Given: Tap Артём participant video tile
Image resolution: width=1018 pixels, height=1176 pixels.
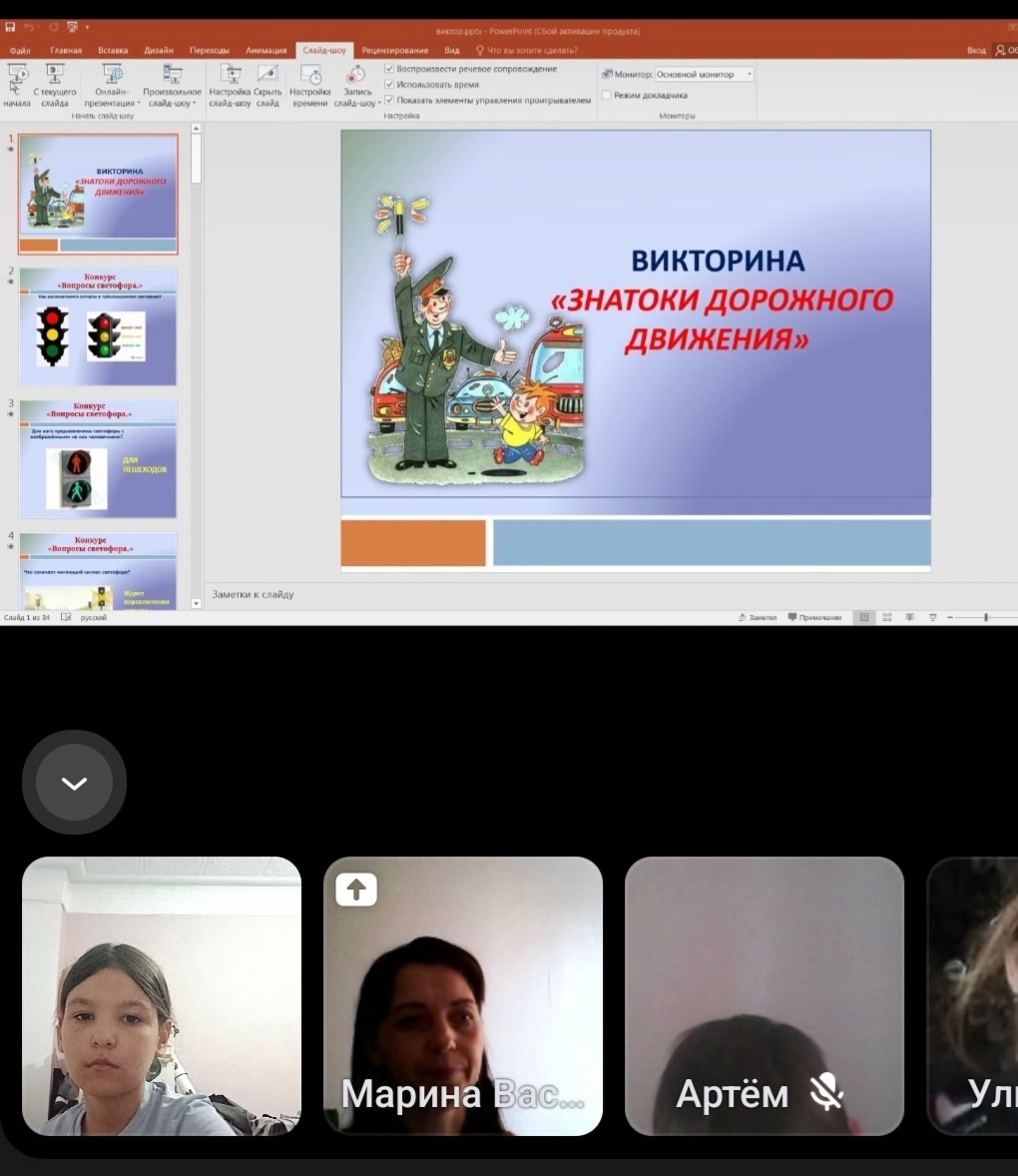Looking at the screenshot, I should [764, 996].
